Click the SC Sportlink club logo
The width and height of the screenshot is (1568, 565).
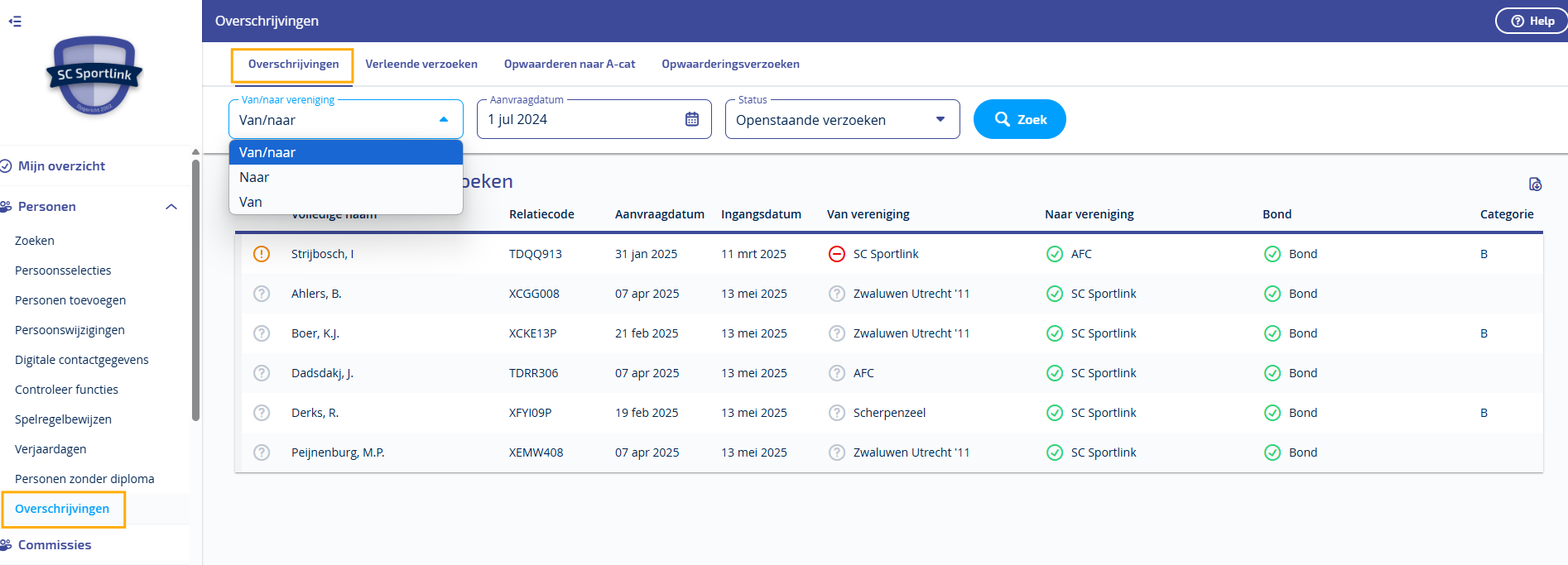click(x=94, y=75)
